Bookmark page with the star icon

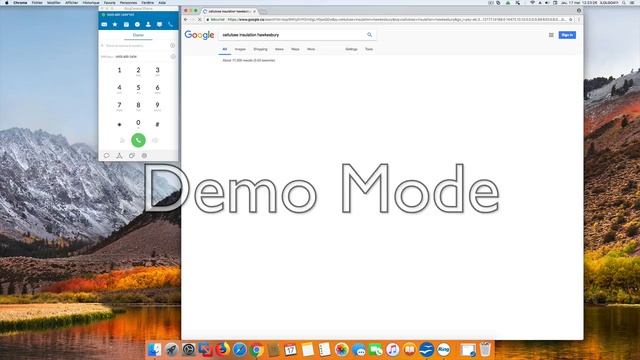click(571, 20)
